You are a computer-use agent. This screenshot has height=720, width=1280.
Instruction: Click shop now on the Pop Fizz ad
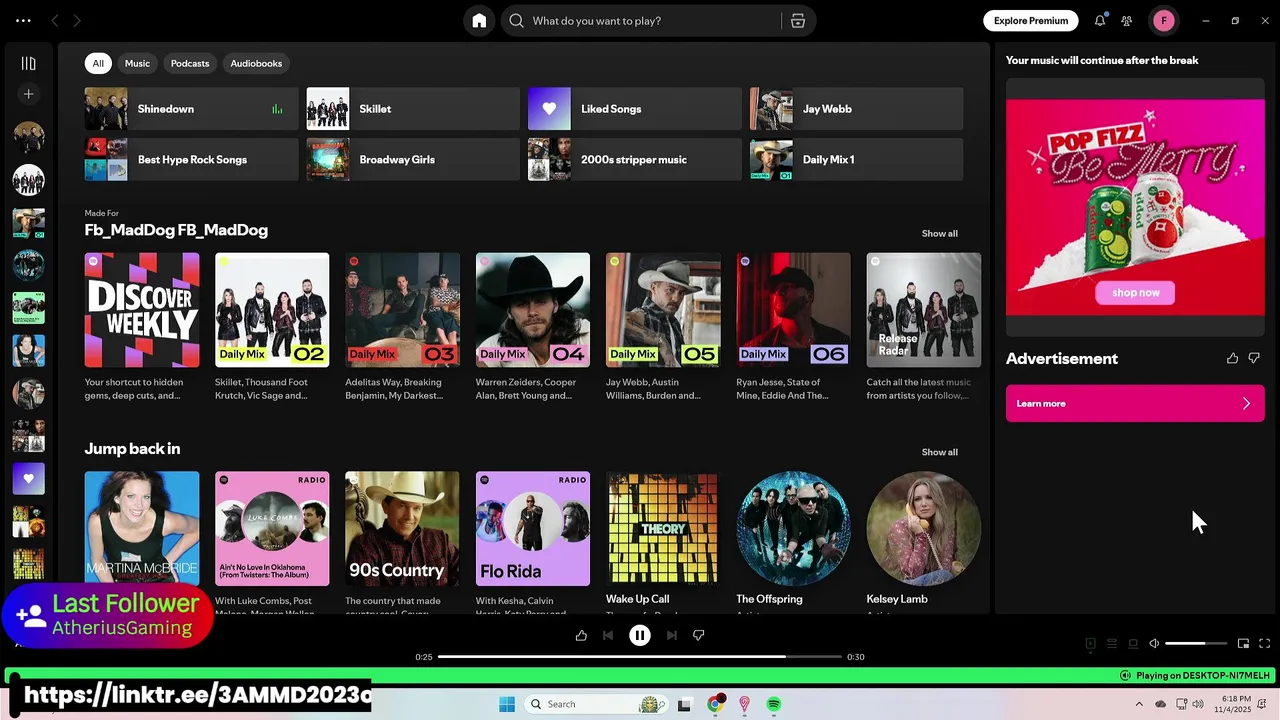pyautogui.click(x=1136, y=293)
